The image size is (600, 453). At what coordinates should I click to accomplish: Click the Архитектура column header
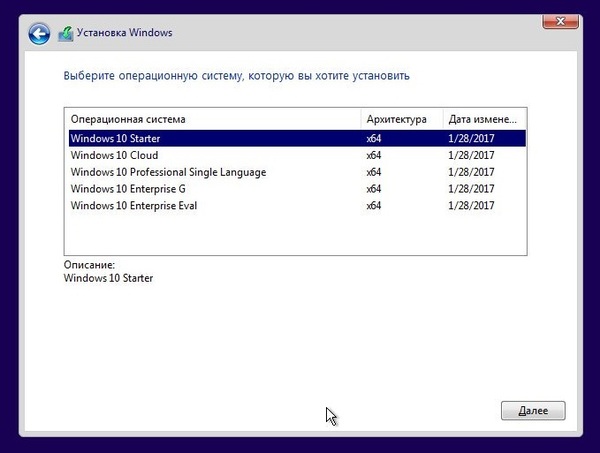(402, 119)
